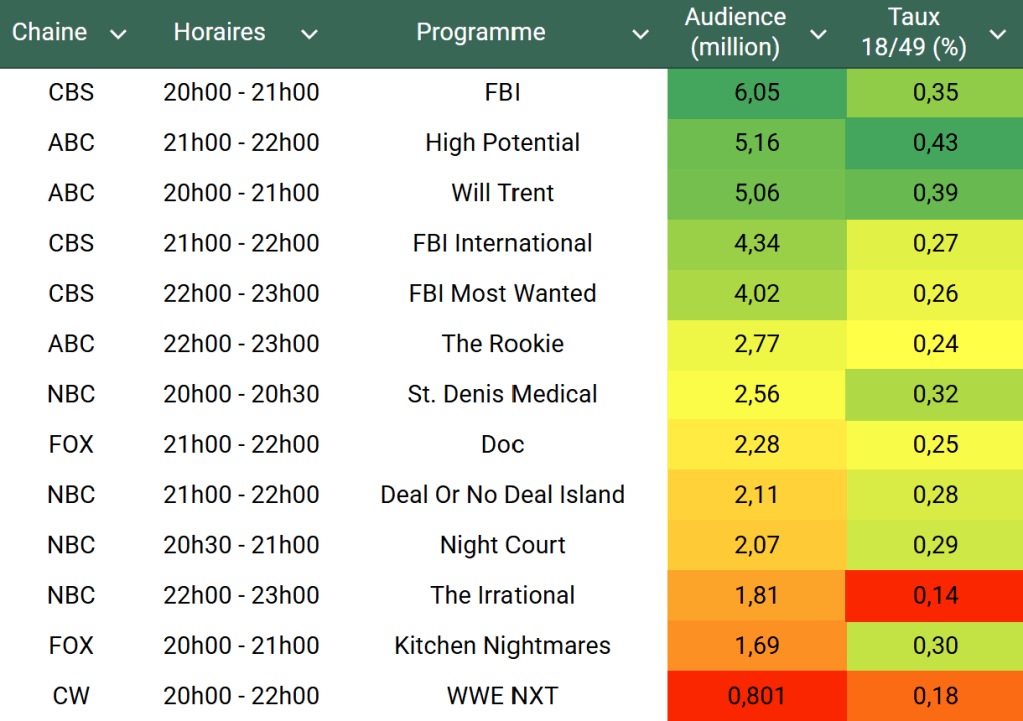Select the St. Denis Medical cell

tap(502, 394)
